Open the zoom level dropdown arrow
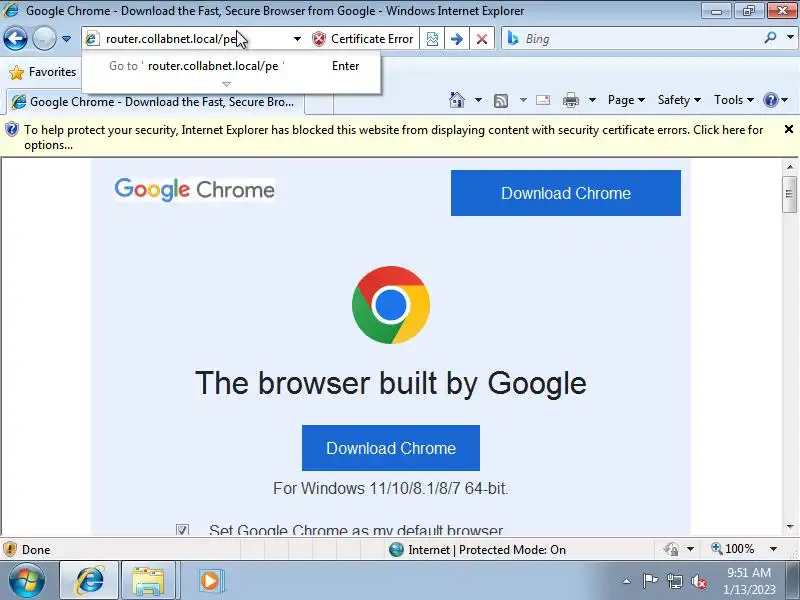The image size is (800, 600). (773, 549)
